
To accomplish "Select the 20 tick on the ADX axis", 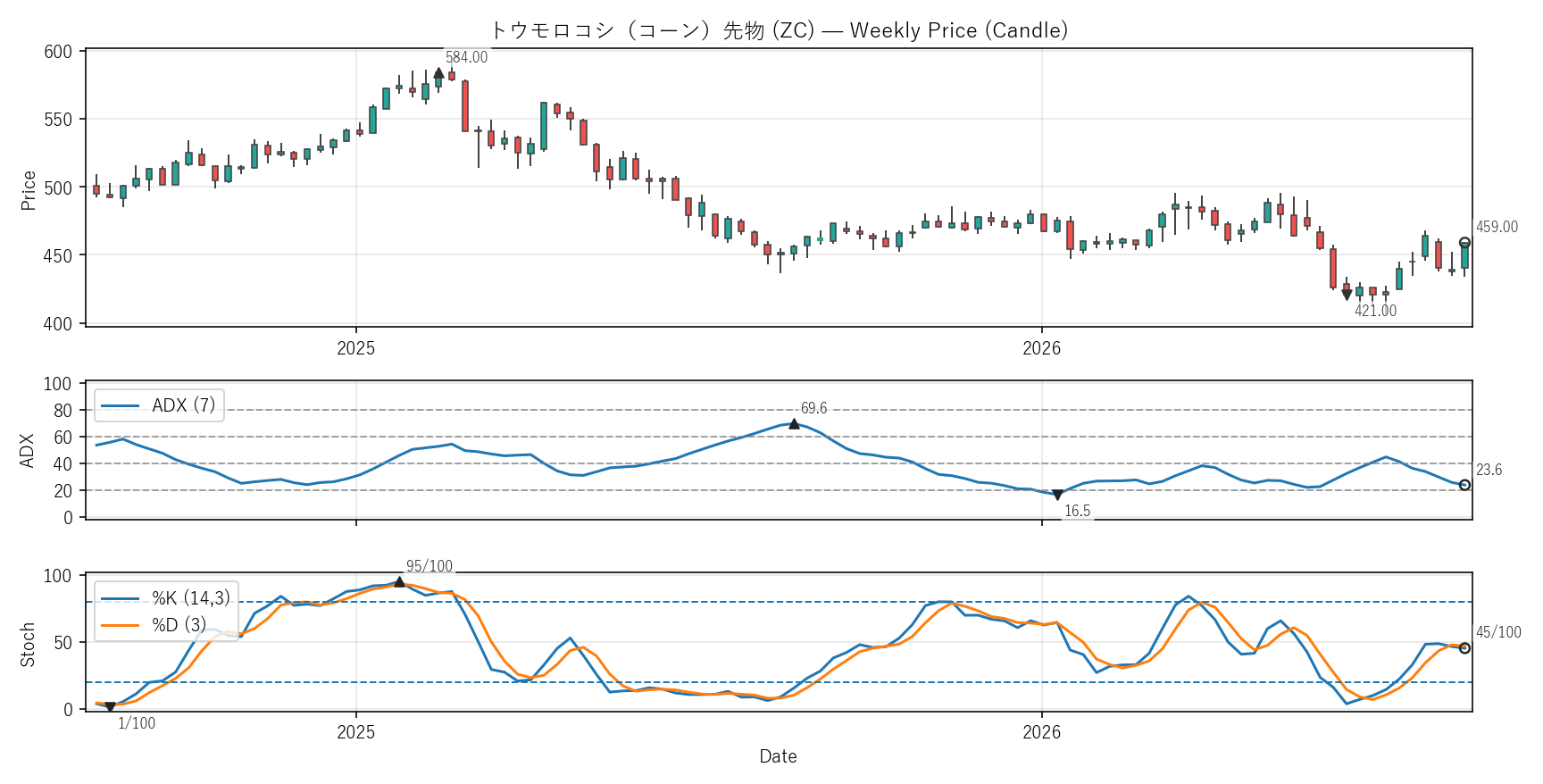I will [63, 491].
